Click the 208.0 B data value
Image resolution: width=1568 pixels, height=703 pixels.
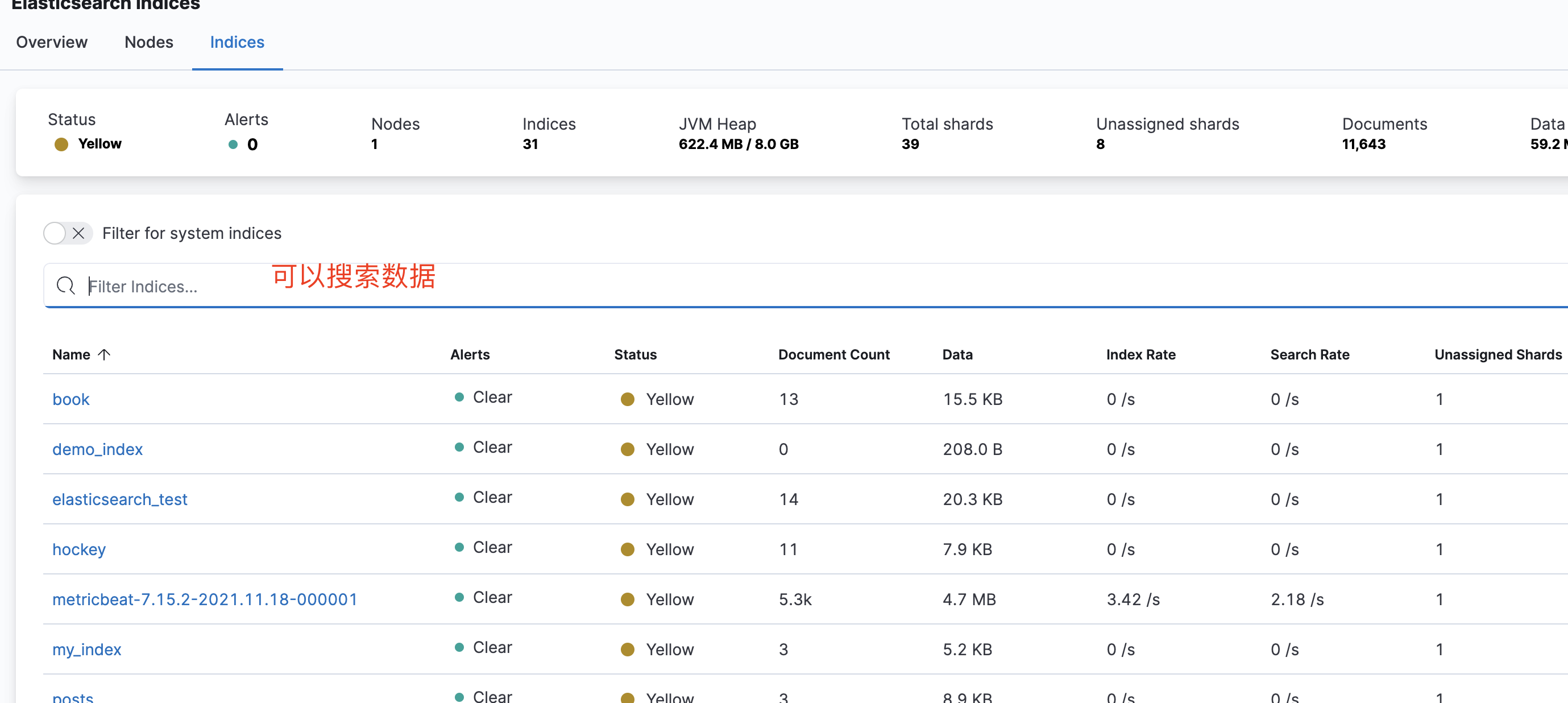coord(972,449)
